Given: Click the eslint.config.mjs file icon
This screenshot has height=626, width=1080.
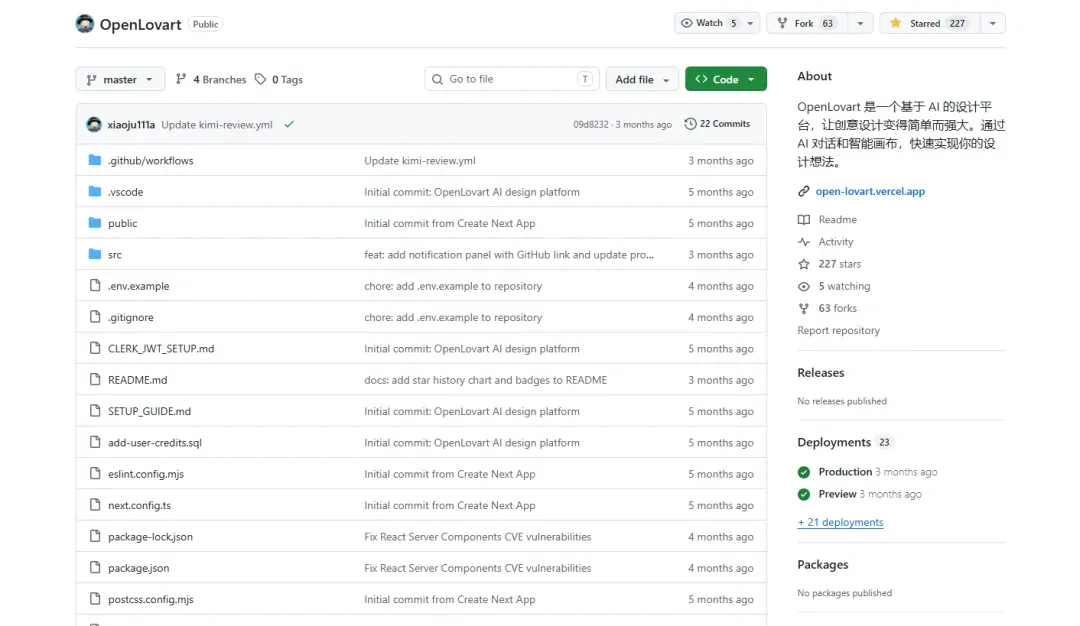Looking at the screenshot, I should (95, 473).
